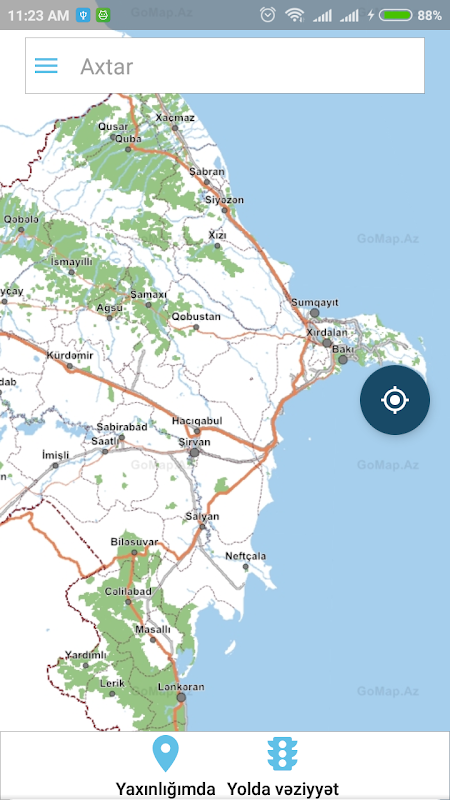Tap the Axtar search field

click(224, 66)
